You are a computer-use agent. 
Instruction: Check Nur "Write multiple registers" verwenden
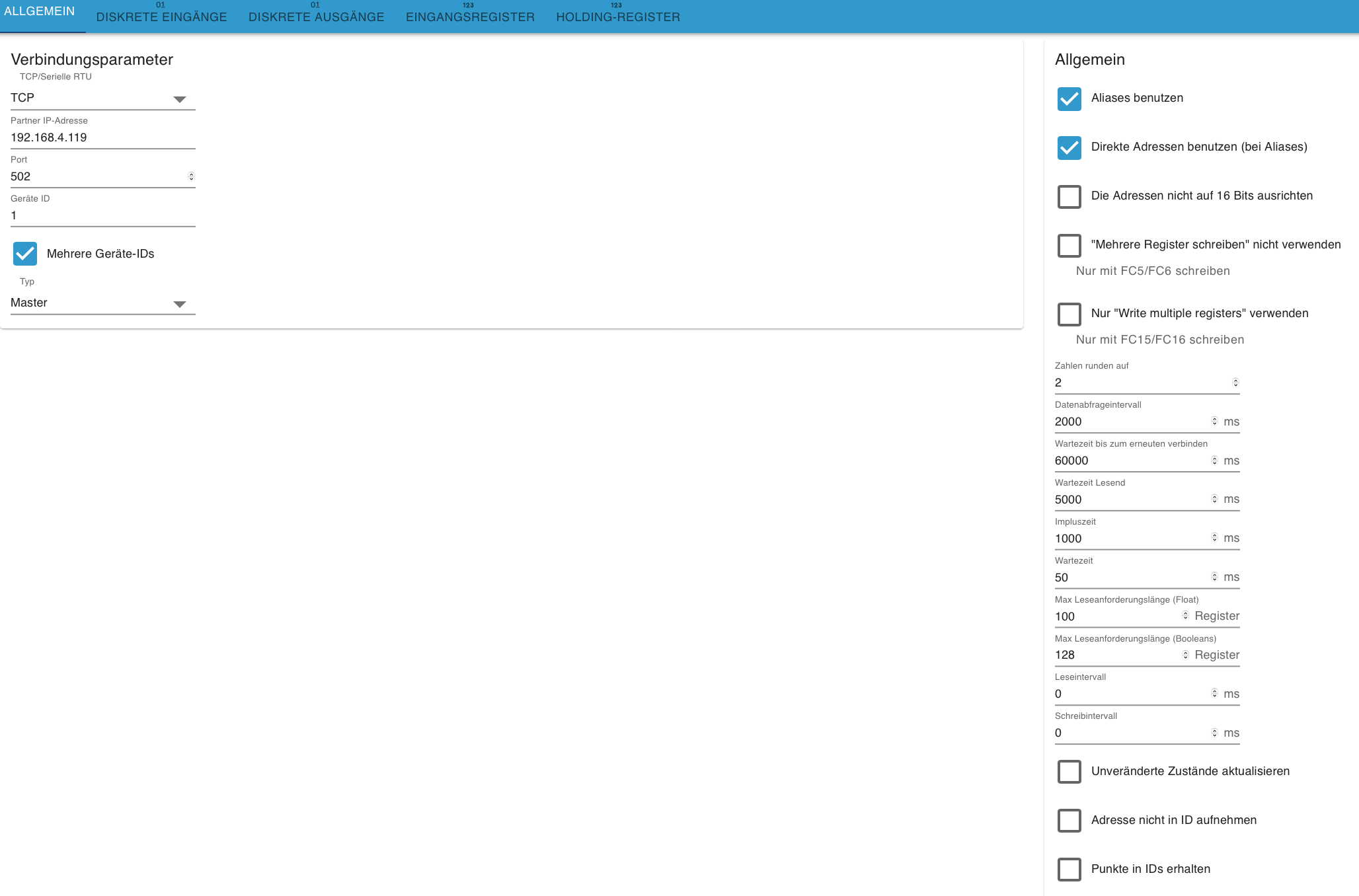coord(1069,314)
